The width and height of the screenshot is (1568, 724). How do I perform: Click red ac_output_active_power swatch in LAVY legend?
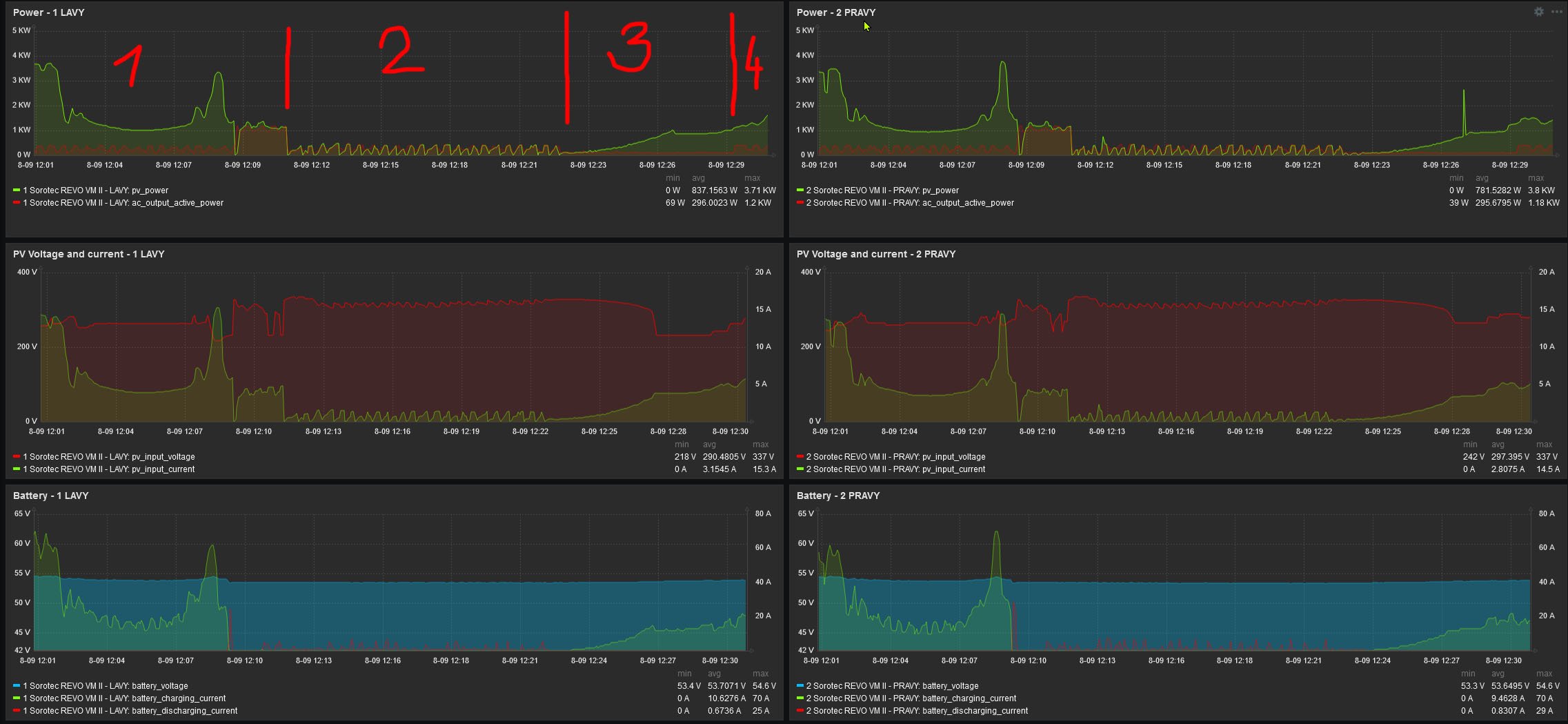point(17,203)
